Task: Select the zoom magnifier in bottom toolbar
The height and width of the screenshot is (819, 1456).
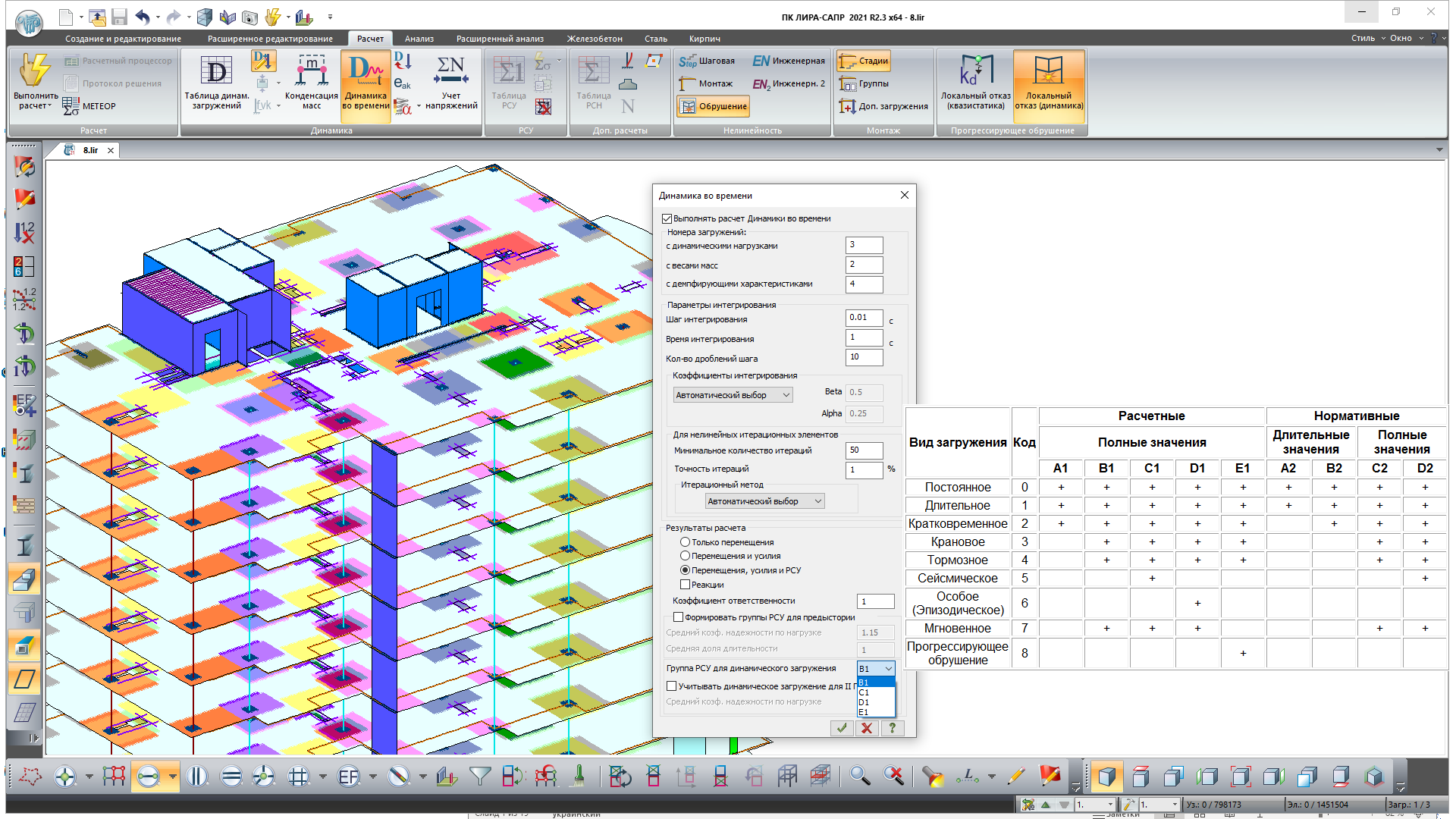Action: click(858, 776)
